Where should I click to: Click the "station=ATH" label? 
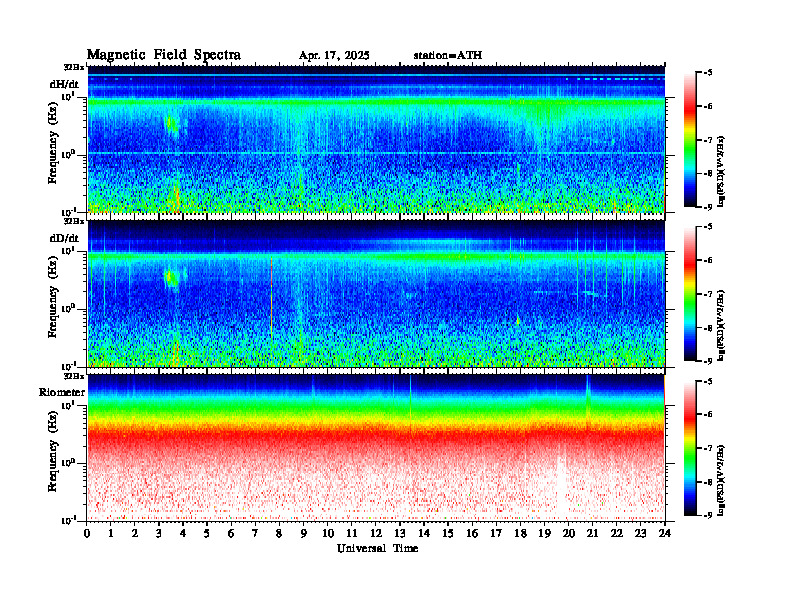448,56
